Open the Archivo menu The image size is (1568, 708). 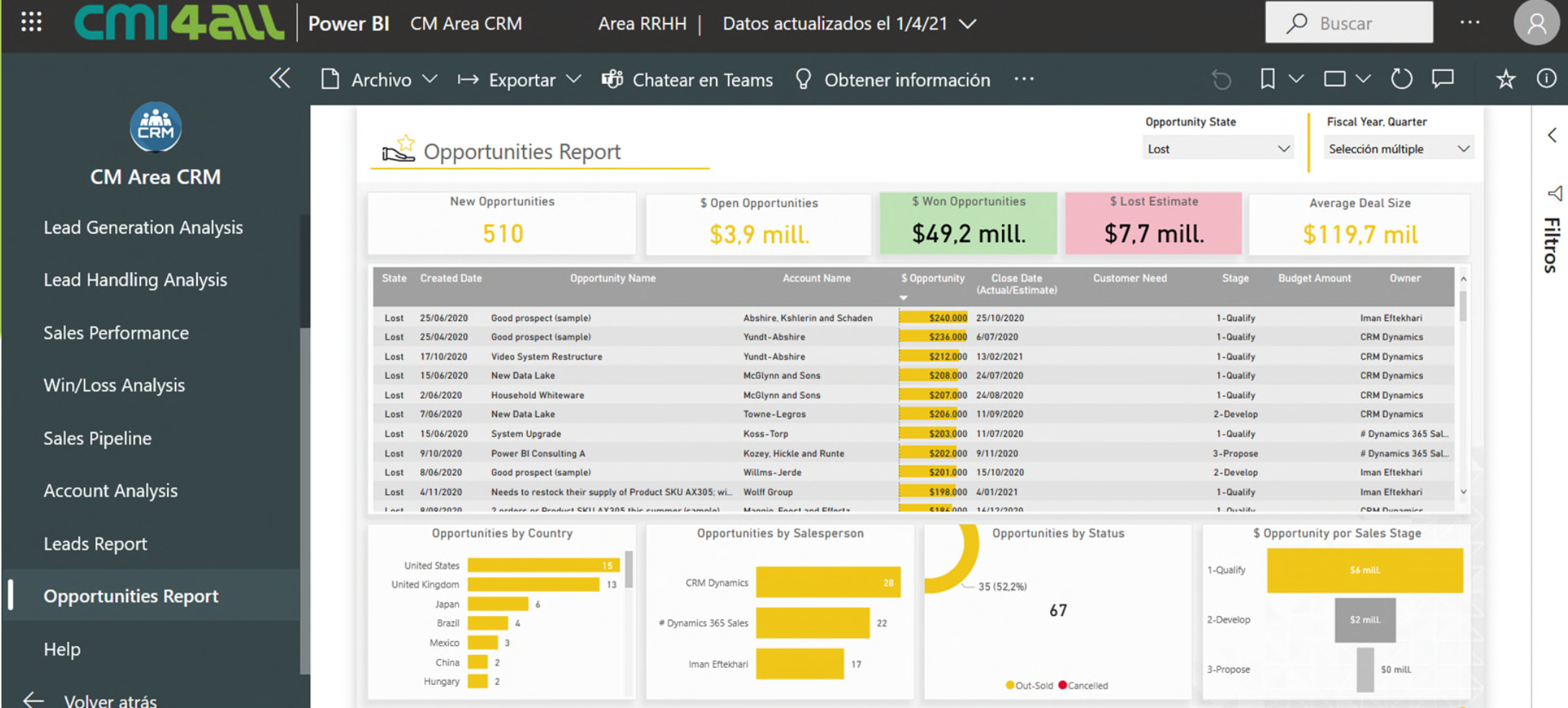click(x=380, y=79)
